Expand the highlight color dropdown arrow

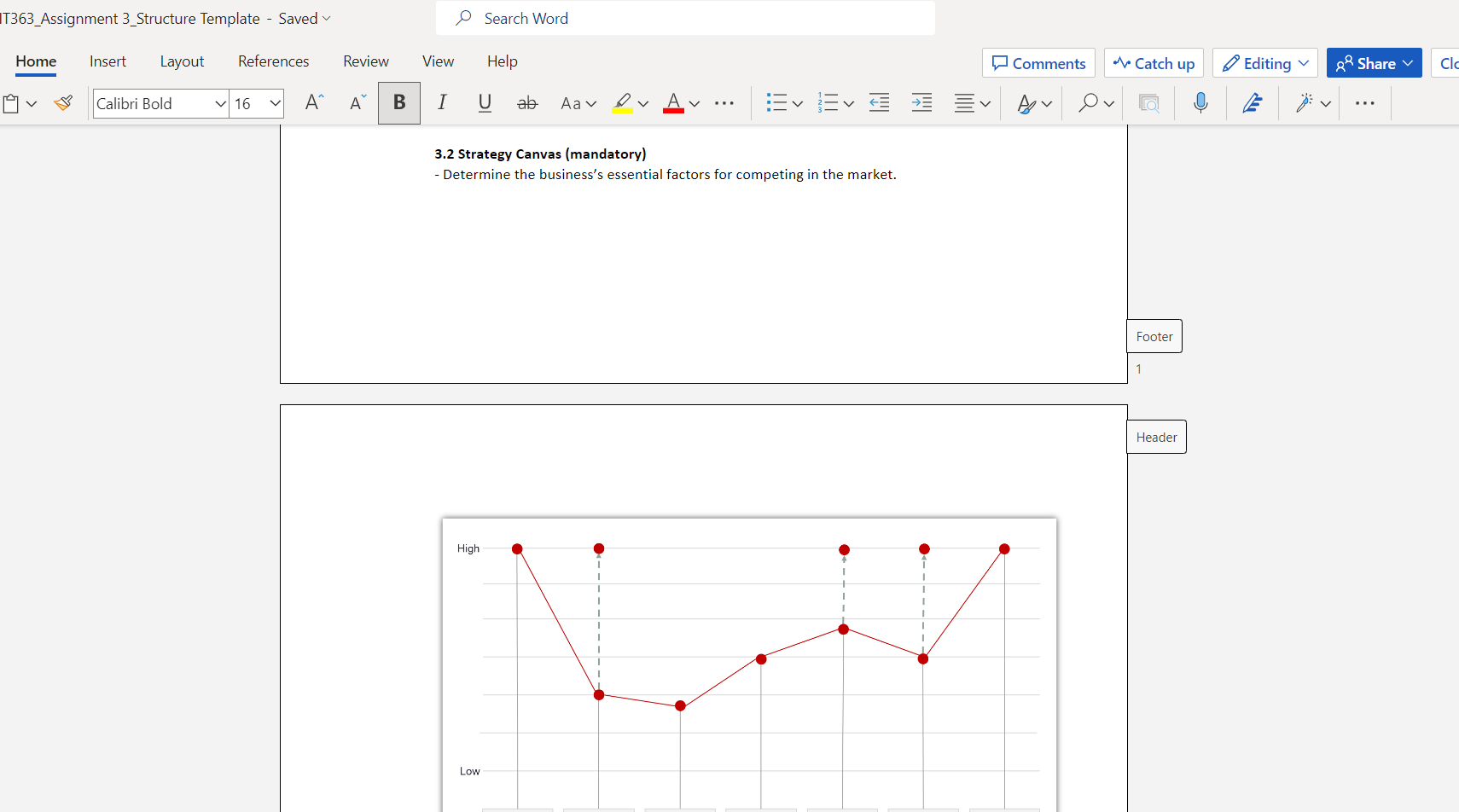click(x=643, y=104)
